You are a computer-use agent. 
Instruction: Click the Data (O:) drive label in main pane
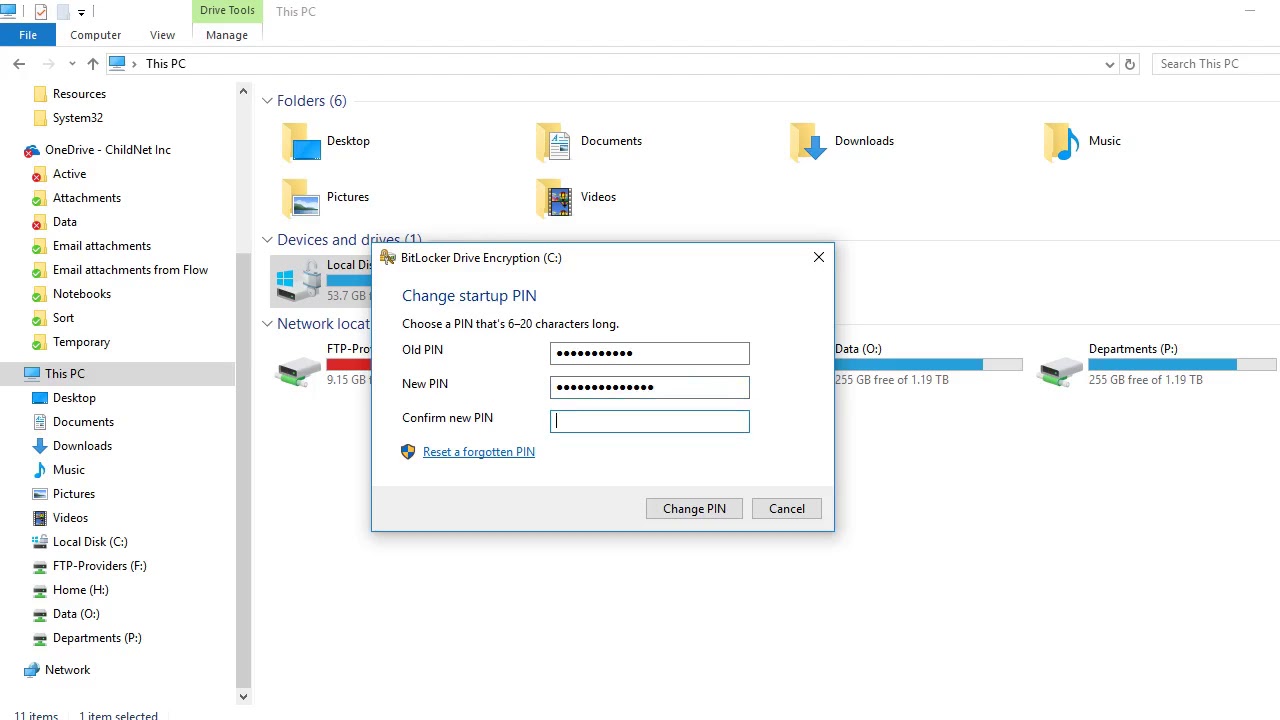858,349
